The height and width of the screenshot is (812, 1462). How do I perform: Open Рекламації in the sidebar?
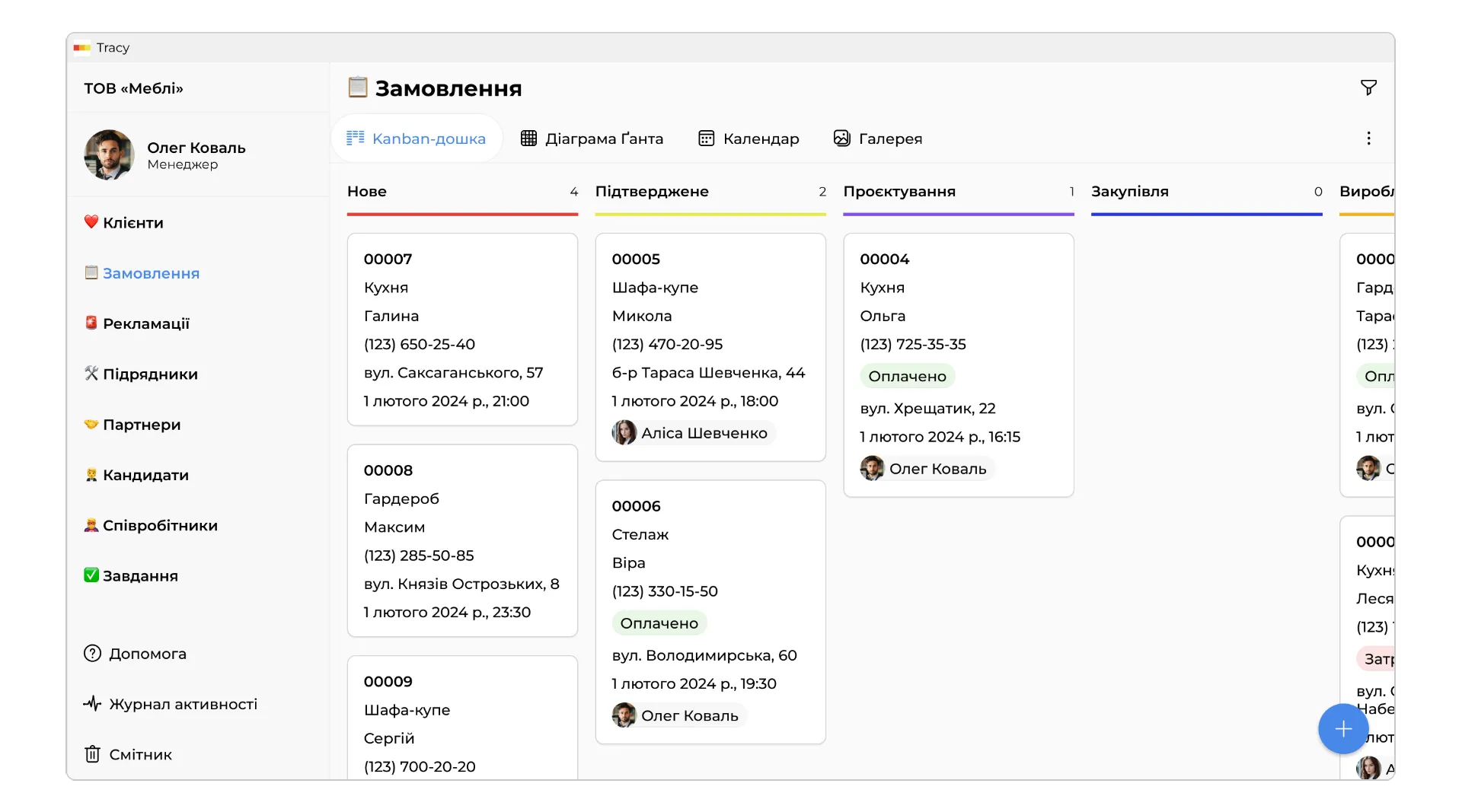coord(146,323)
